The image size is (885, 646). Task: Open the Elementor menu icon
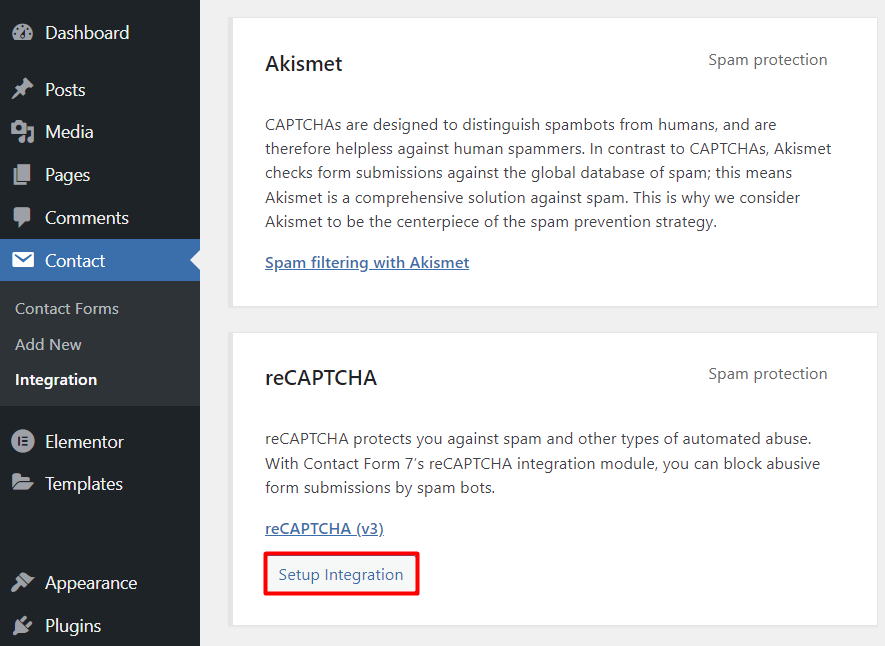click(x=22, y=441)
